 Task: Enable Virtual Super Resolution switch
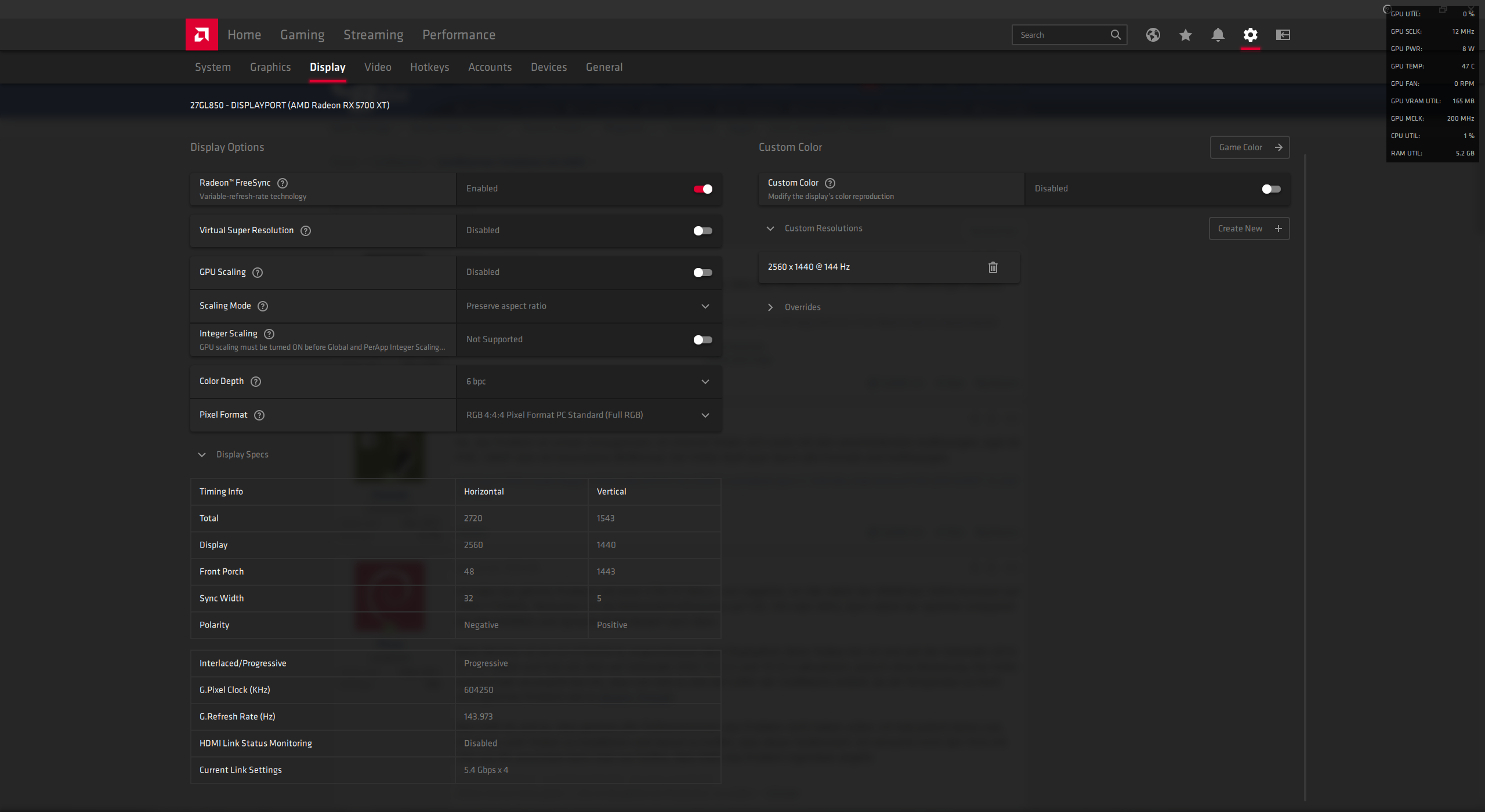(x=702, y=231)
